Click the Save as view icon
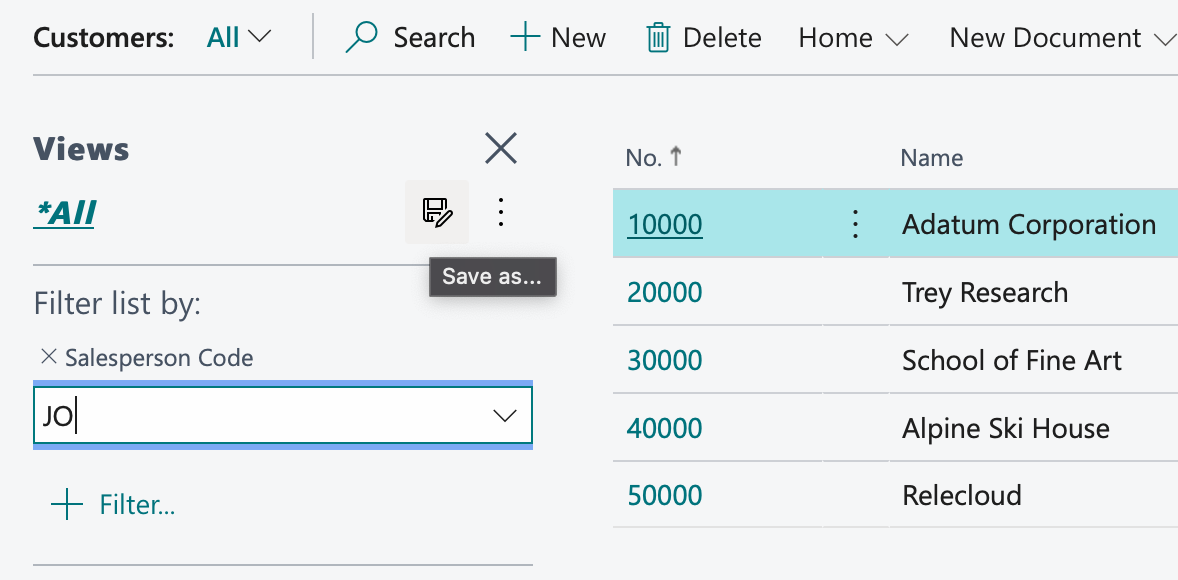 tap(437, 212)
